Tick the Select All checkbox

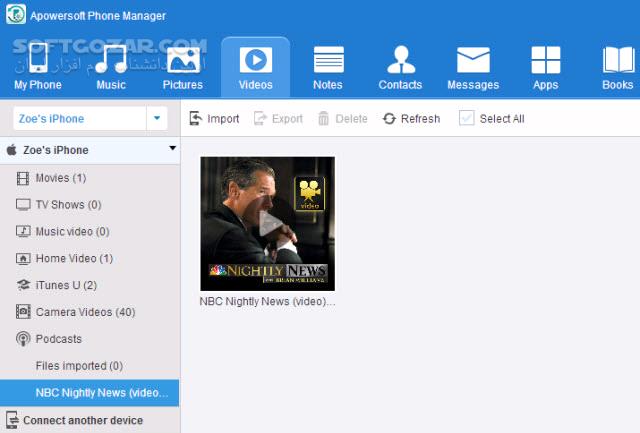coord(467,118)
